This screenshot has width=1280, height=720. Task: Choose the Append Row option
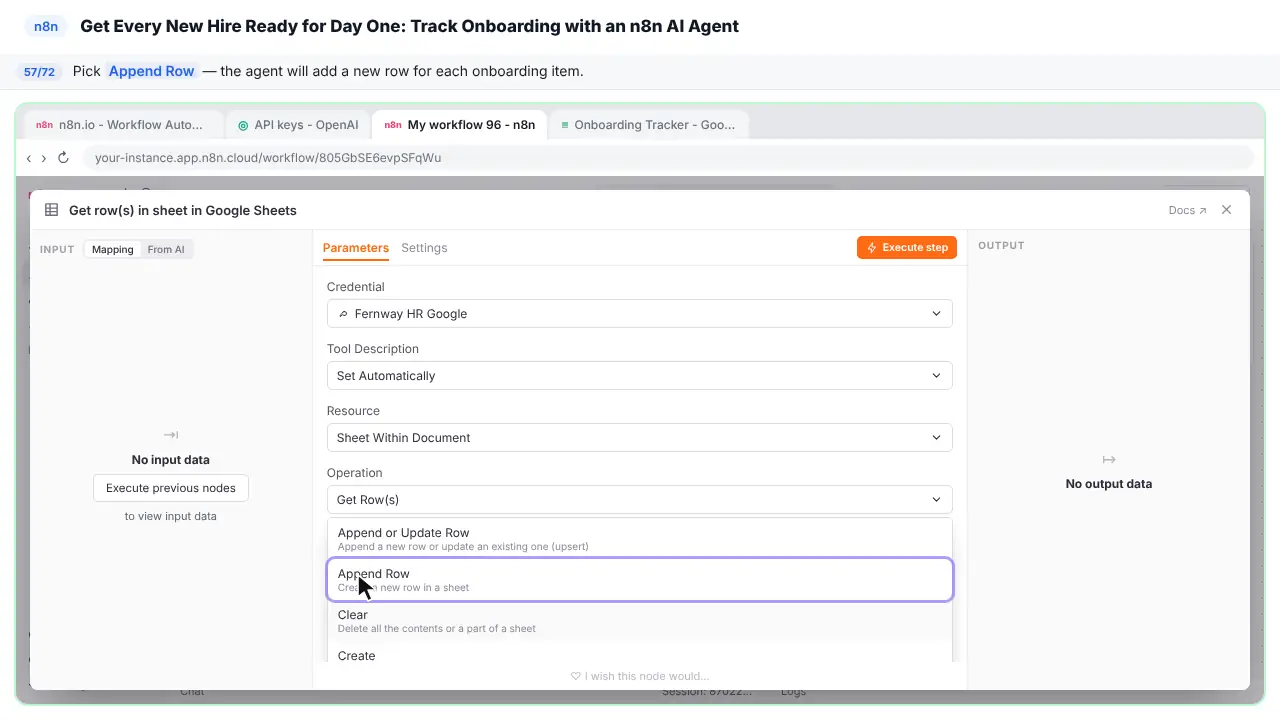639,580
